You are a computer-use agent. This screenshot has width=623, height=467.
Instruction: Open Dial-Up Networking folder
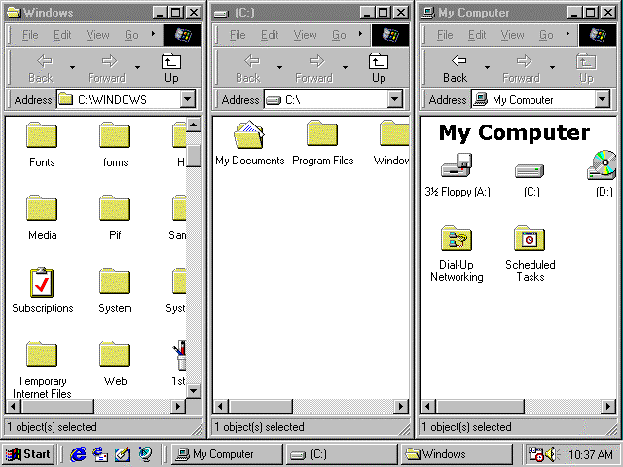click(x=456, y=240)
